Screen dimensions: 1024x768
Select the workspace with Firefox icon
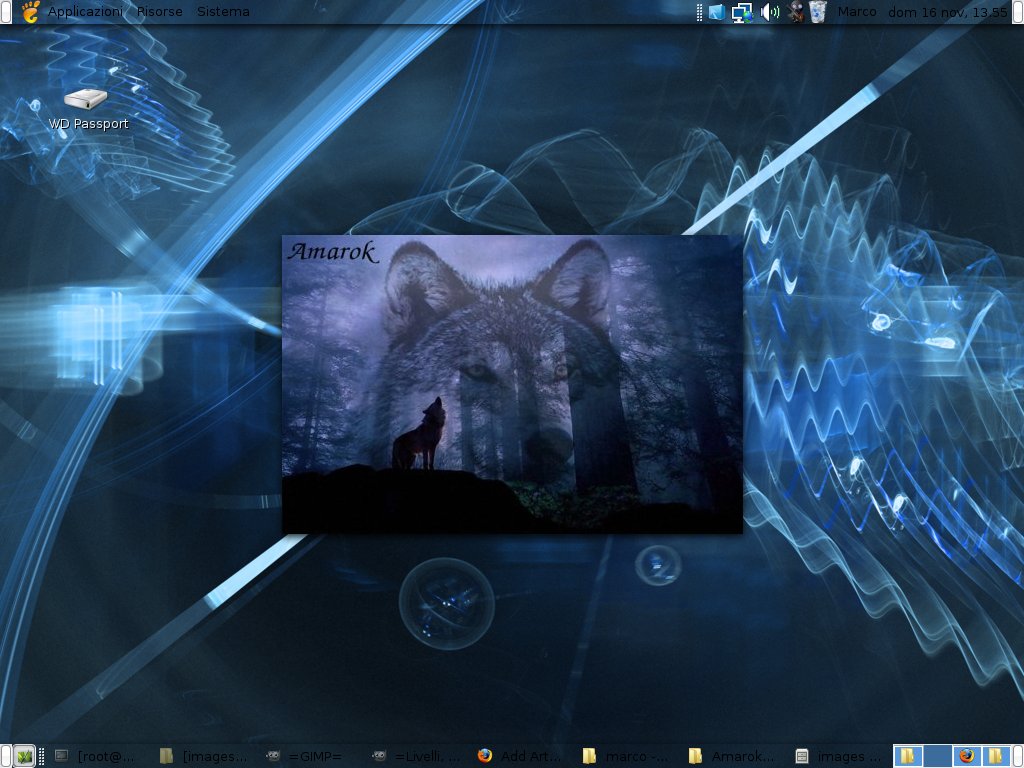pos(967,756)
